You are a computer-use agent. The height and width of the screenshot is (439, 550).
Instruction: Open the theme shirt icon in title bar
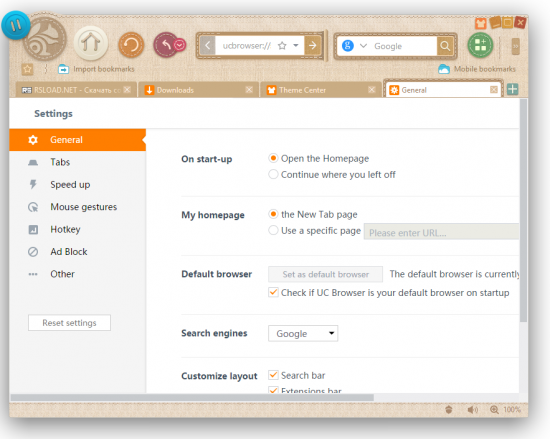point(481,23)
